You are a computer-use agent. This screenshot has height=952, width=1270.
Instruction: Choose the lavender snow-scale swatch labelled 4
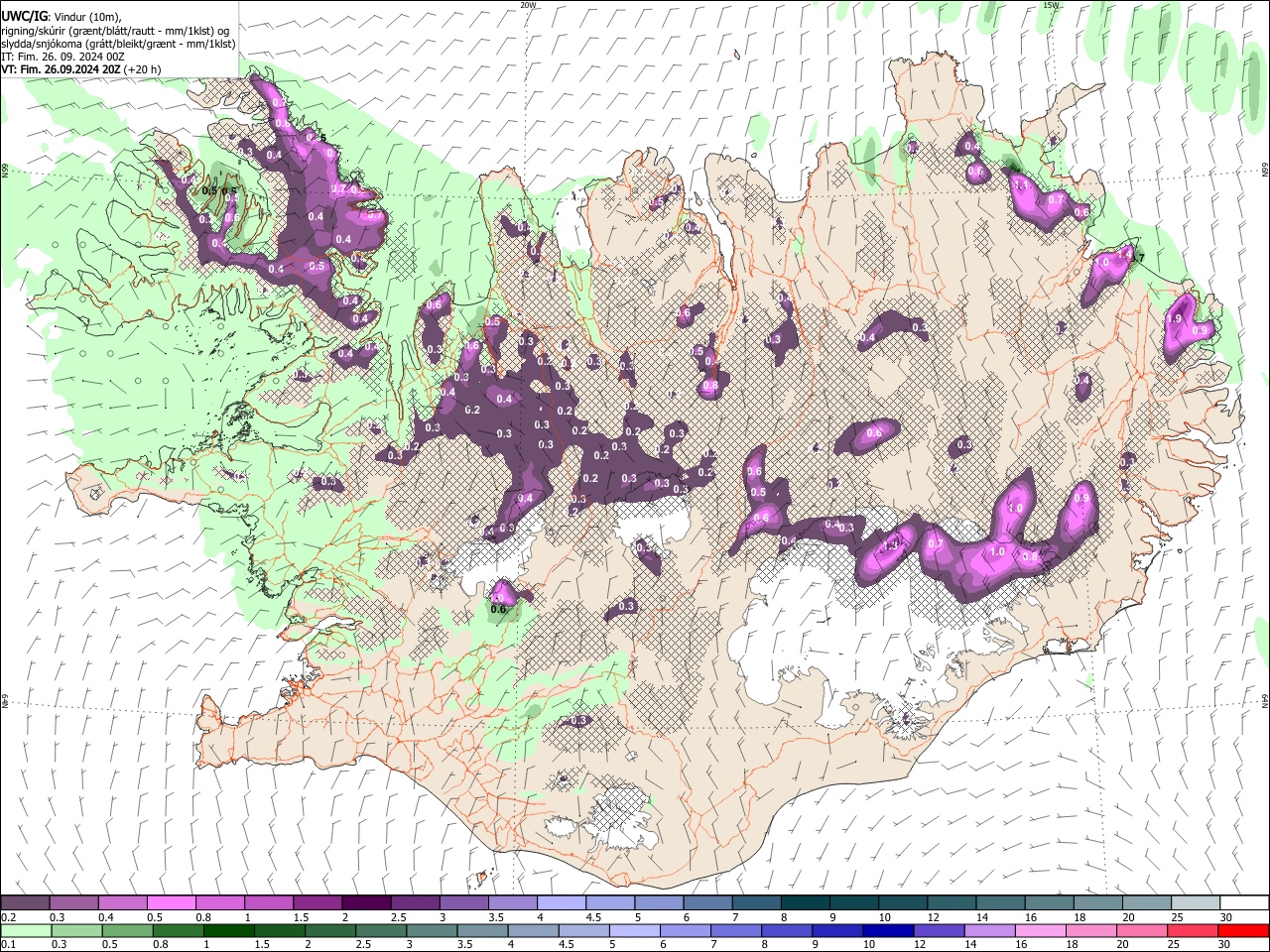561,902
